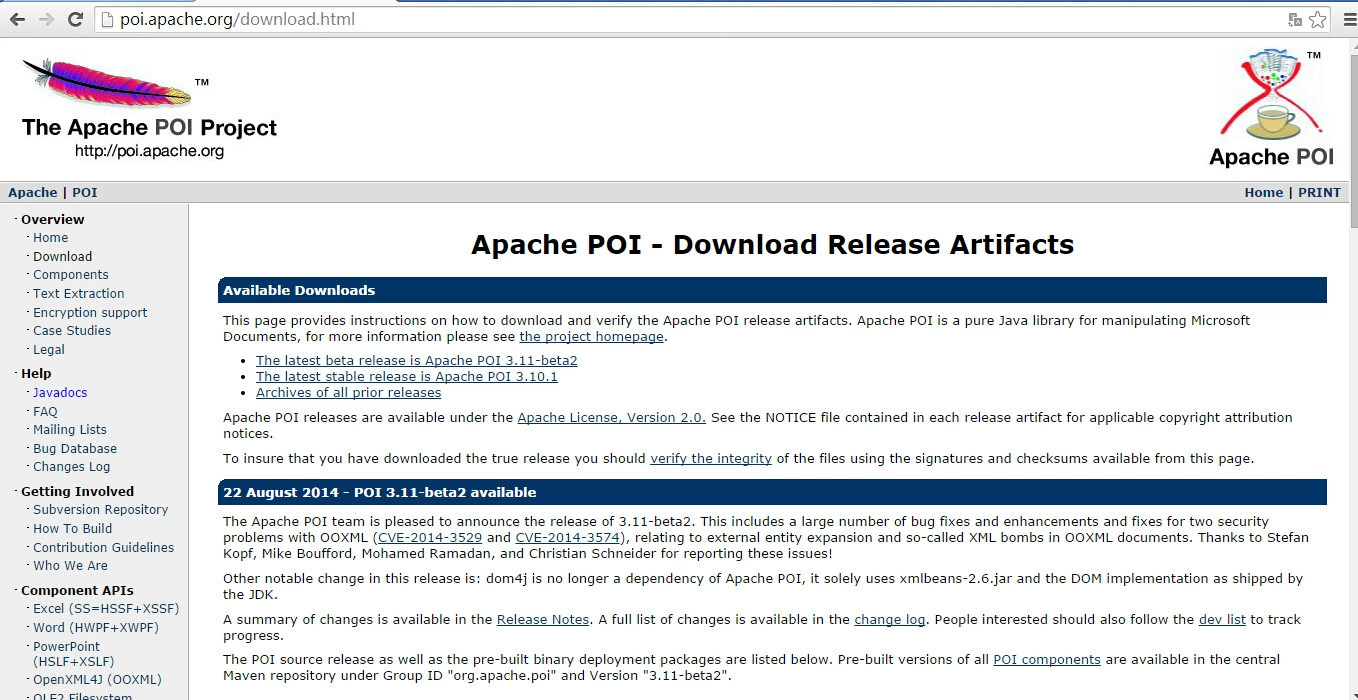Follow 'the project homepage' link

(x=591, y=337)
